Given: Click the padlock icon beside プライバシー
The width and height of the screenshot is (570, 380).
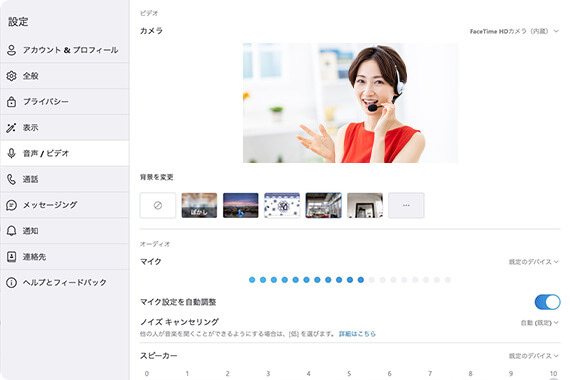Looking at the screenshot, I should [x=11, y=101].
